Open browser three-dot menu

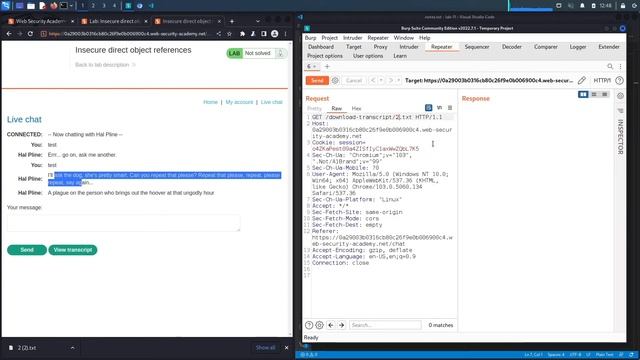(285, 34)
